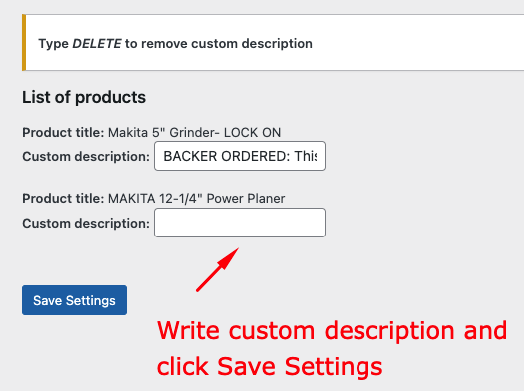Click bold 'Product title:' label above the Grinder field
Viewport: 524px width, 391px height.
(63, 133)
